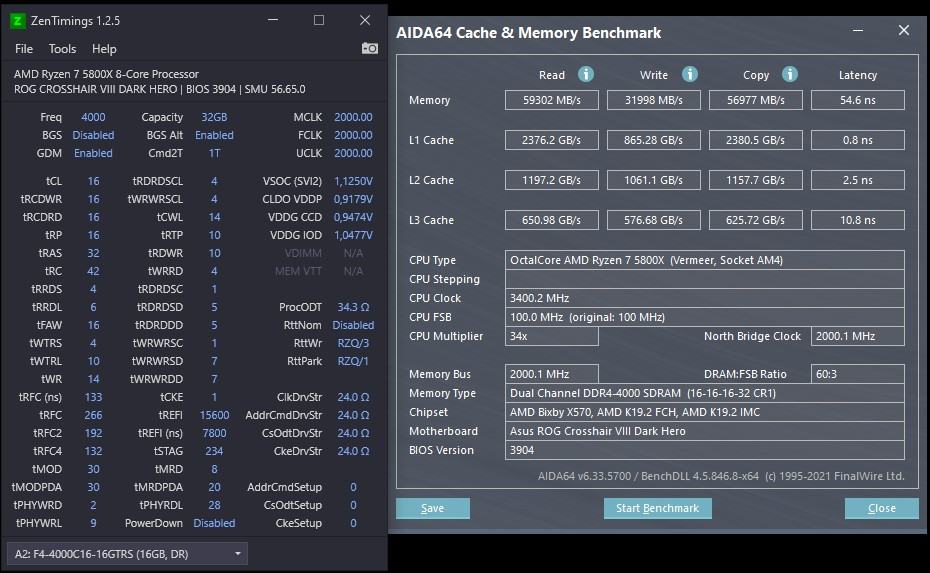The width and height of the screenshot is (930, 573).
Task: Click the L3 Cache Read value 650.98 GB/s
Action: pos(552,220)
